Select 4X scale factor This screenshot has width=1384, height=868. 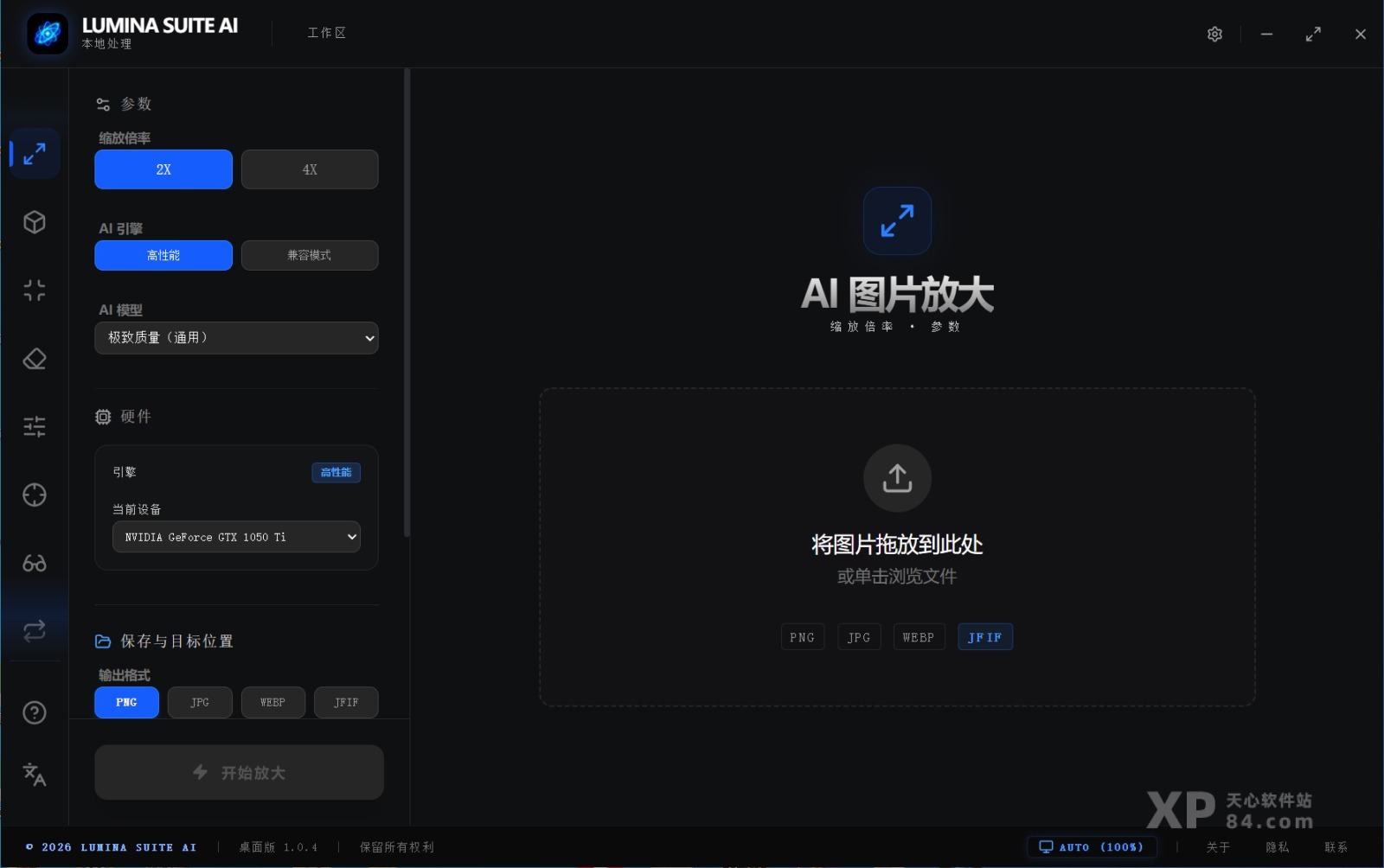[310, 169]
